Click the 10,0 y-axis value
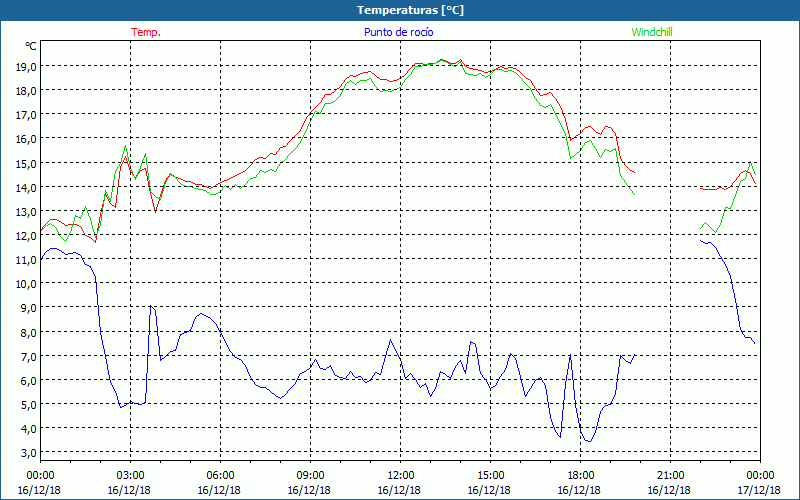The height and width of the screenshot is (500, 800). click(x=26, y=284)
